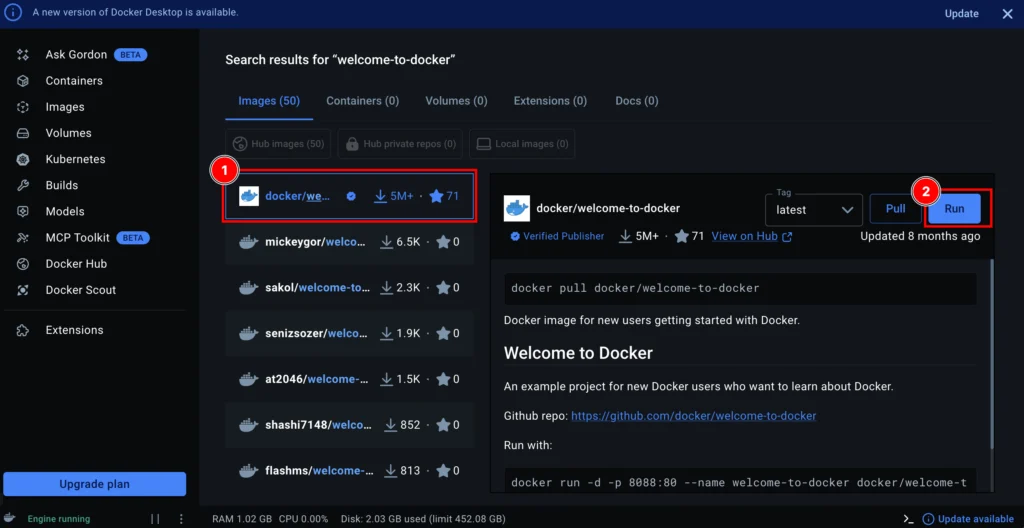
Task: Click the Pull button
Action: point(895,209)
